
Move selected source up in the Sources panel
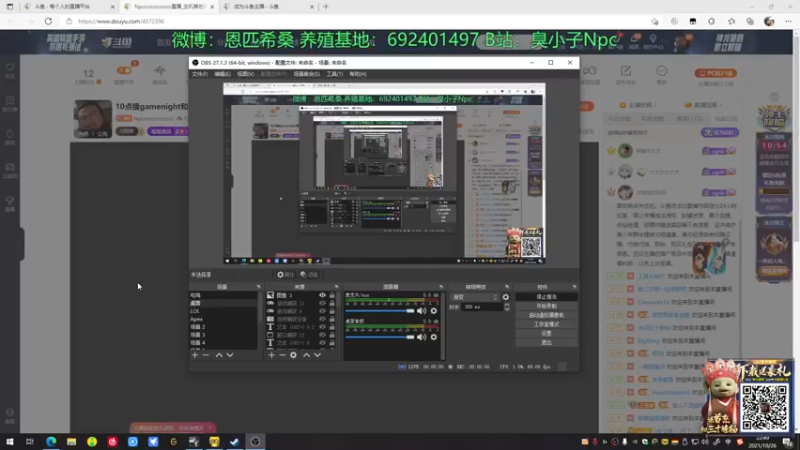point(307,355)
